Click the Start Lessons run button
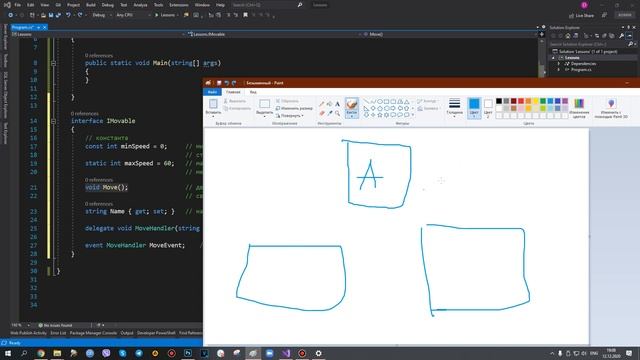The width and height of the screenshot is (640, 360). [x=165, y=15]
